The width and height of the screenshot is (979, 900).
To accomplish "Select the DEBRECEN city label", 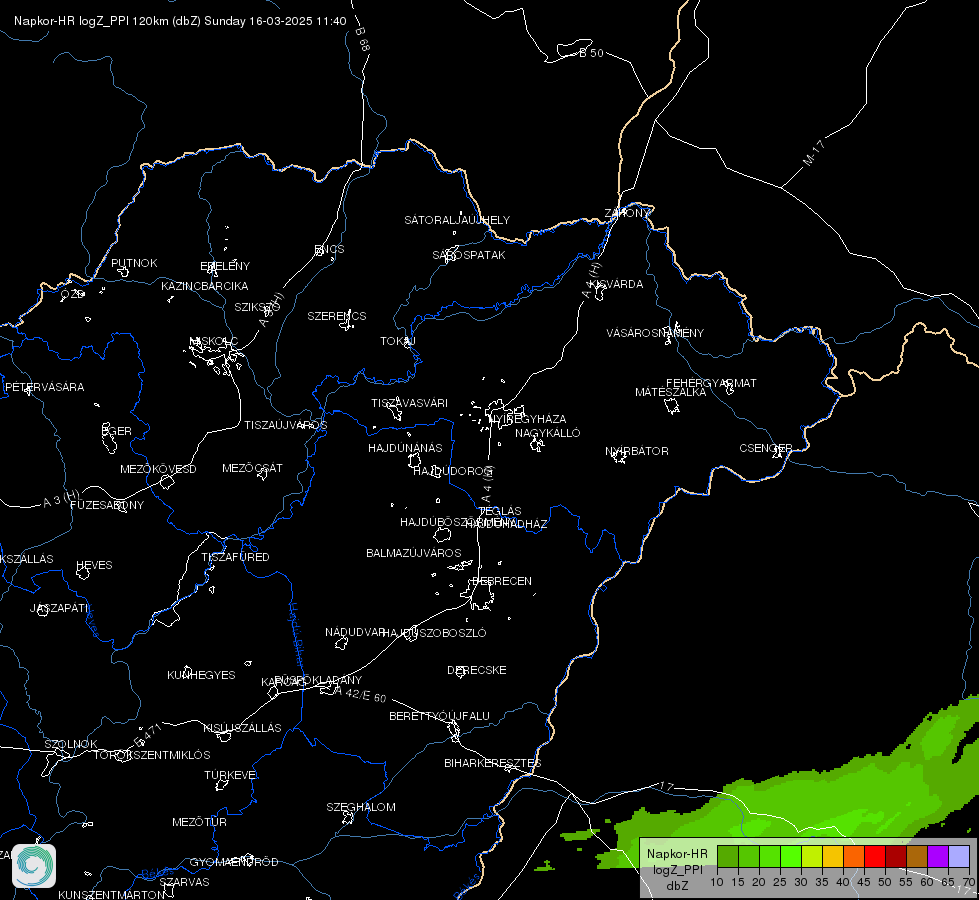I will [x=502, y=581].
